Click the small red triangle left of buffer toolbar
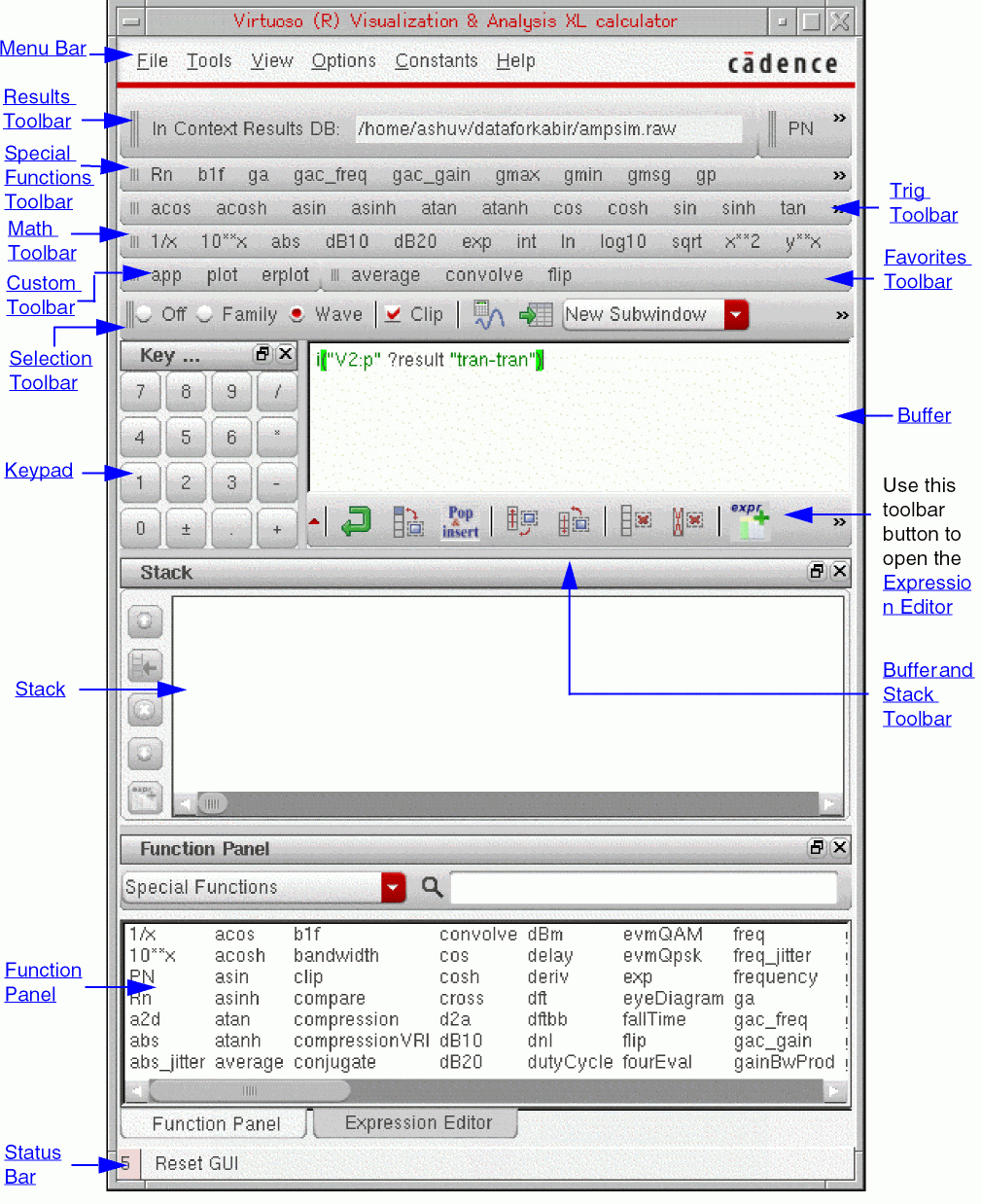The height and width of the screenshot is (1204, 981). click(314, 522)
